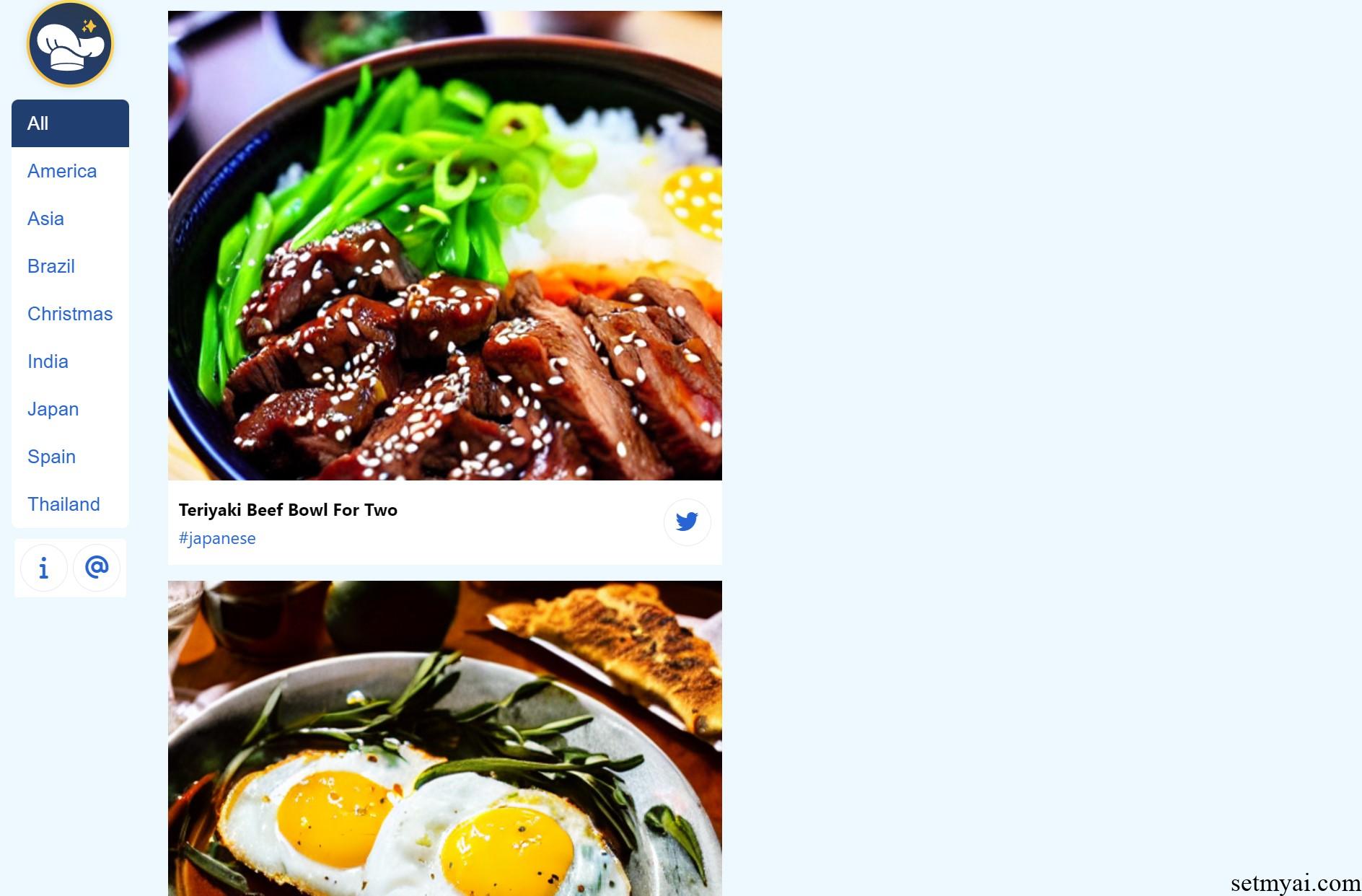Open the Teriyaki Beef Bowl For Two title
The height and width of the screenshot is (896, 1362).
288,510
